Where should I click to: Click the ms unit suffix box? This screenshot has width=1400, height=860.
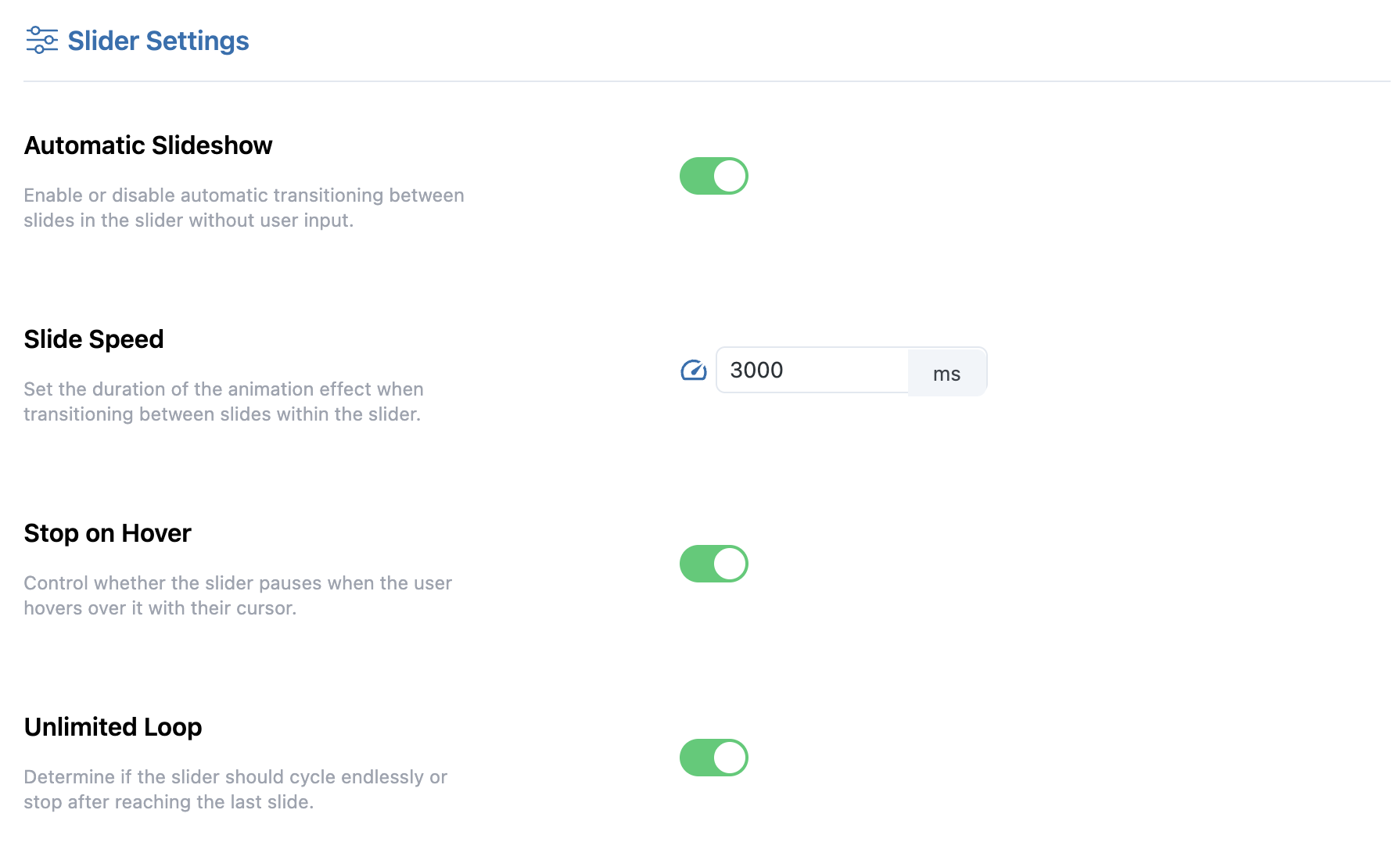[x=946, y=373]
